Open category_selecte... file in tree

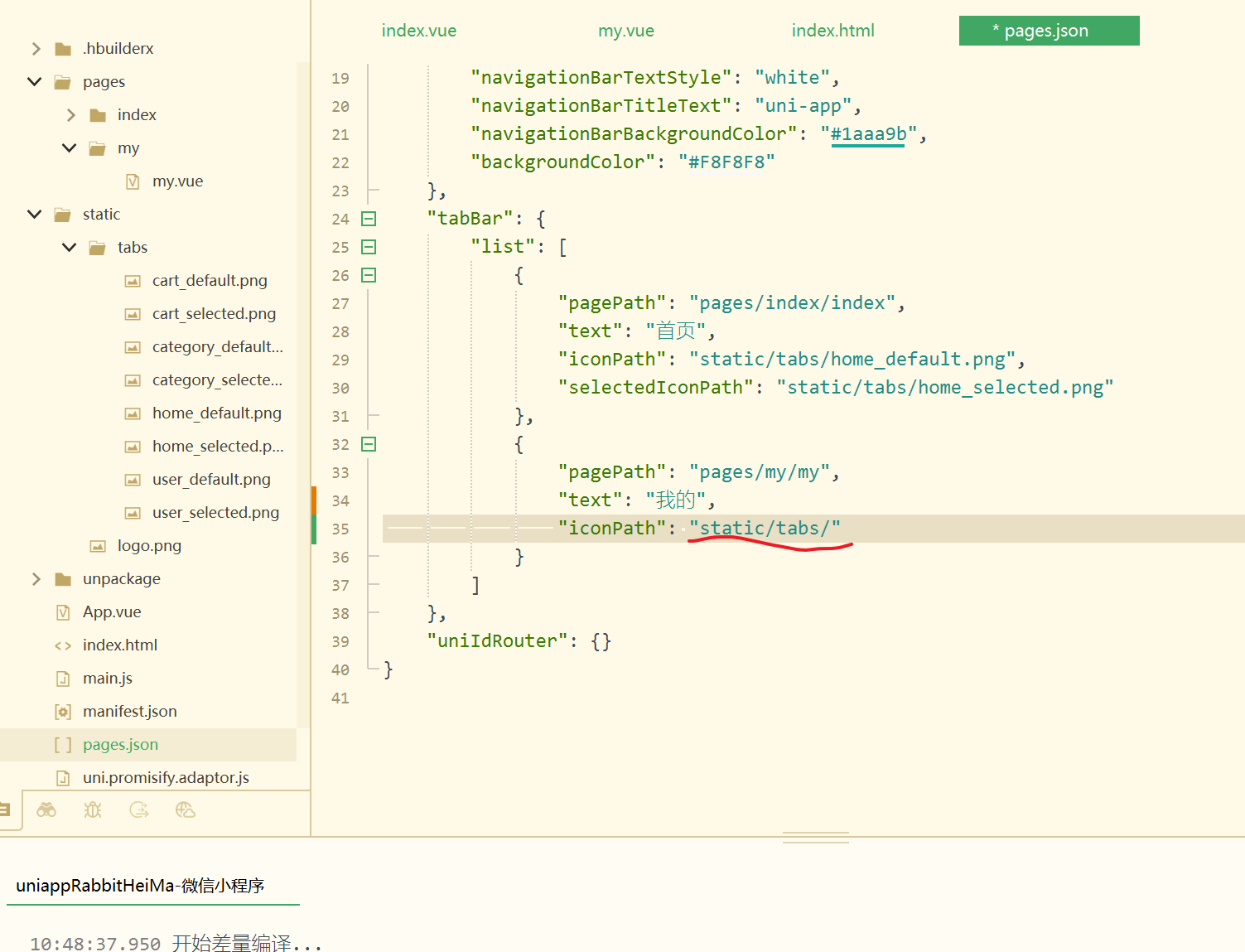tap(217, 380)
